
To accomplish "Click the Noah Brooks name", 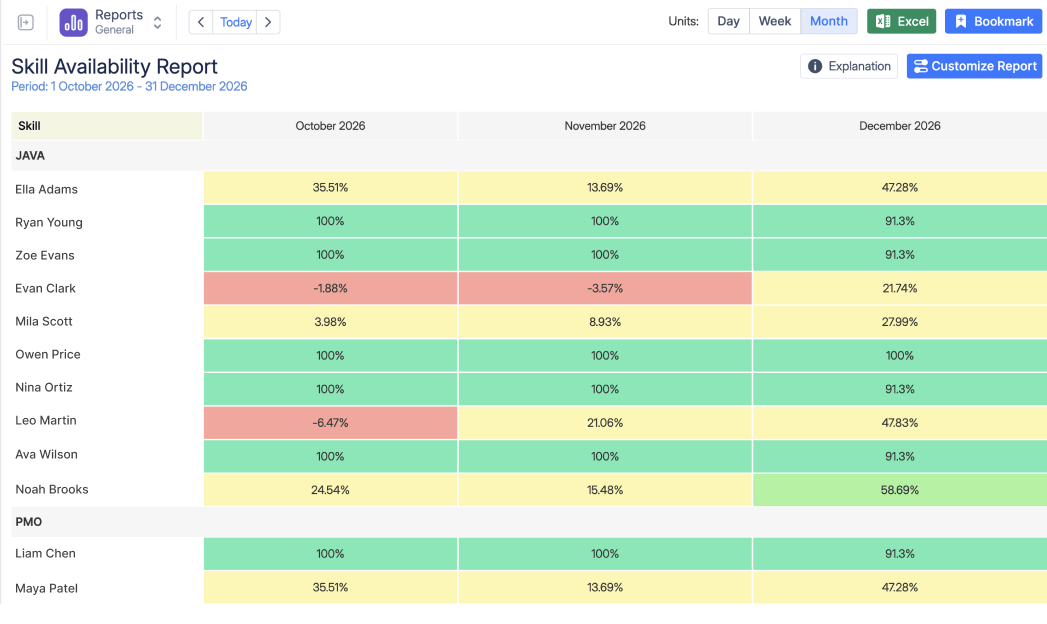I will 51,489.
